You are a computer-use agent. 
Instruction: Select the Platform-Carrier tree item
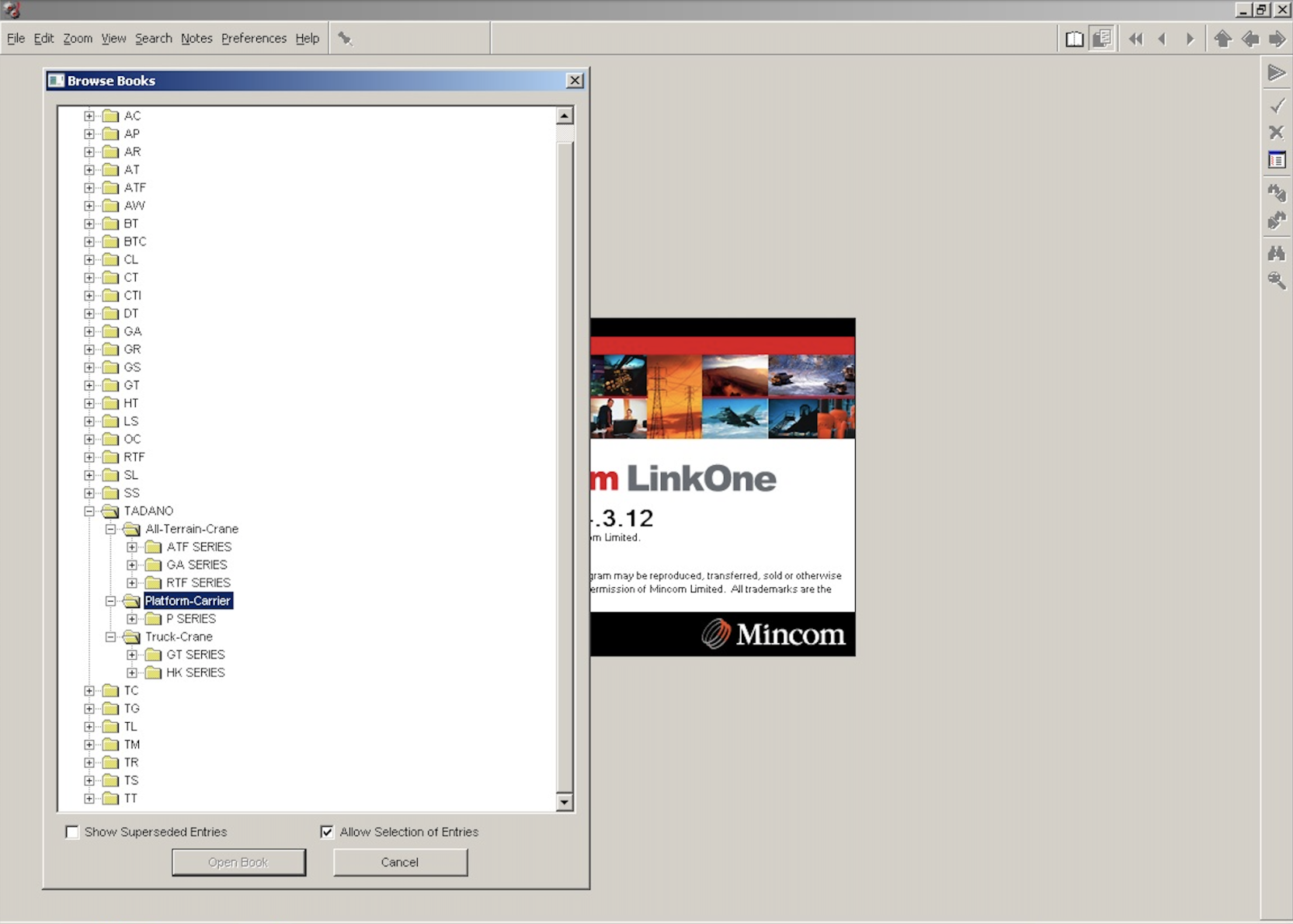click(188, 601)
